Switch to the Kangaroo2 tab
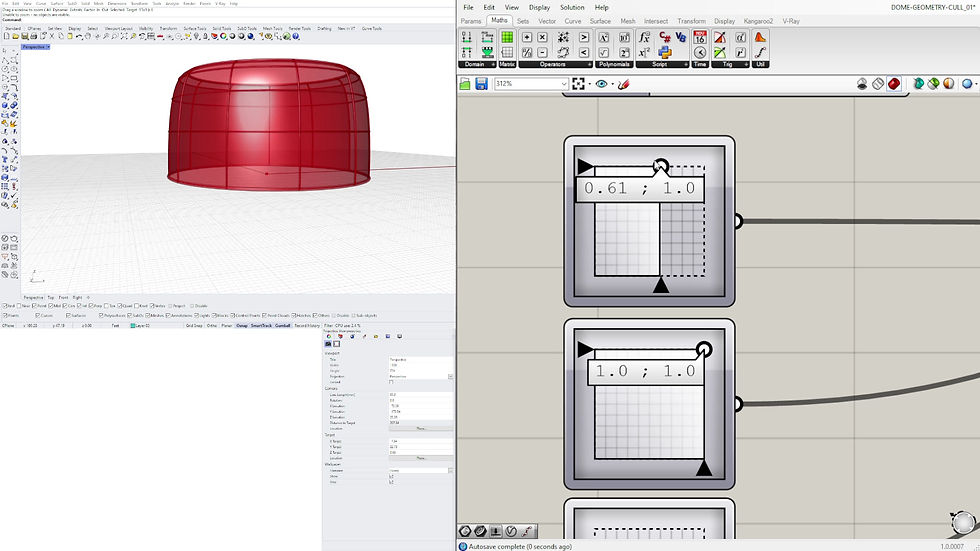Screen dimensions: 980x551 (x=758, y=21)
